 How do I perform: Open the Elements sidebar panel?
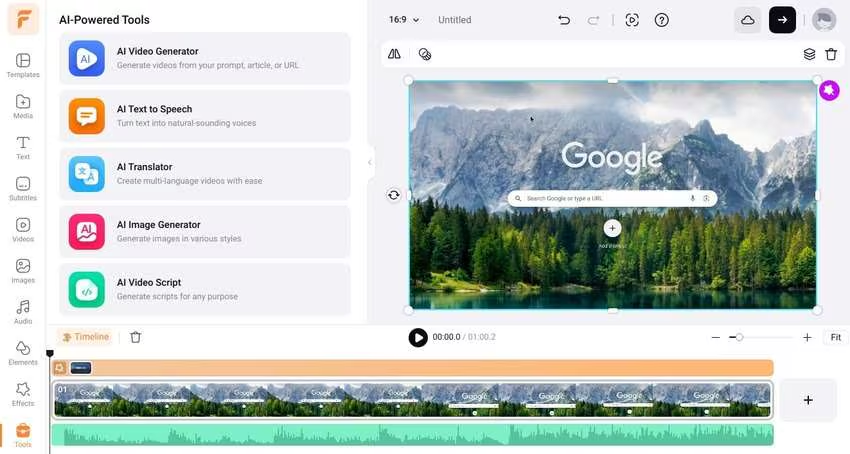pyautogui.click(x=23, y=353)
